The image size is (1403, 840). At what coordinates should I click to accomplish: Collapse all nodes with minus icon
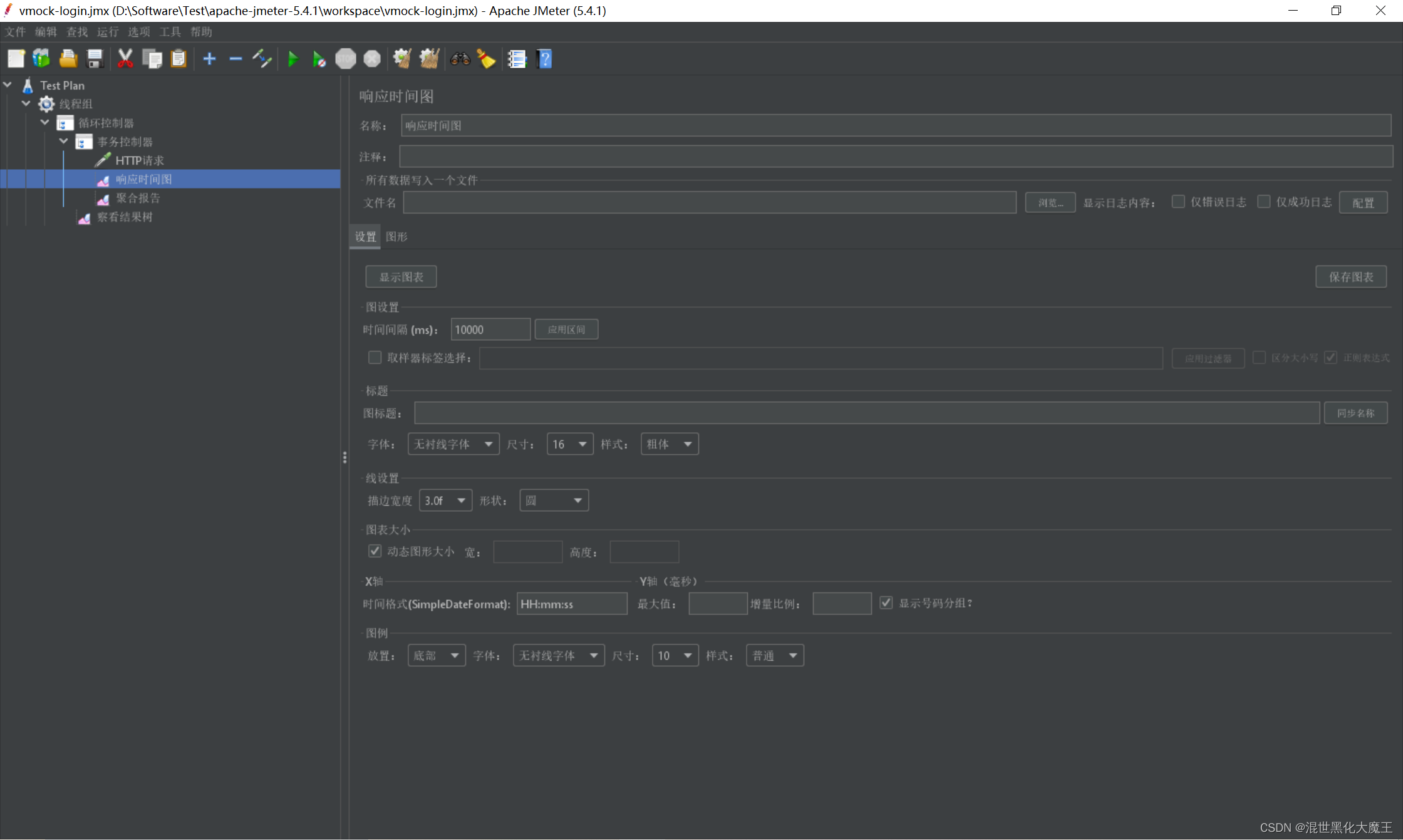(x=236, y=59)
